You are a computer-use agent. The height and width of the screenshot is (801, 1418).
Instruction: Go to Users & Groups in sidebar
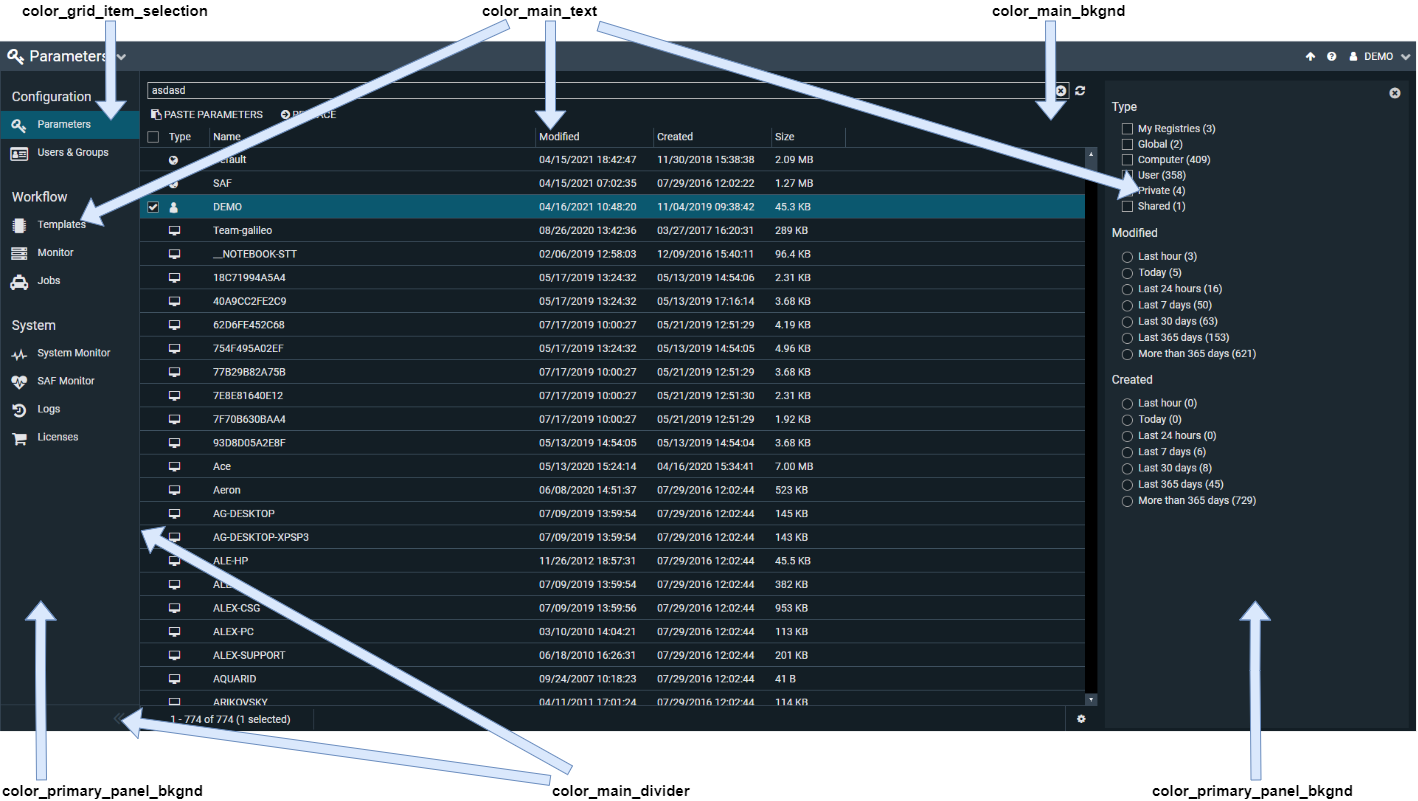72,153
